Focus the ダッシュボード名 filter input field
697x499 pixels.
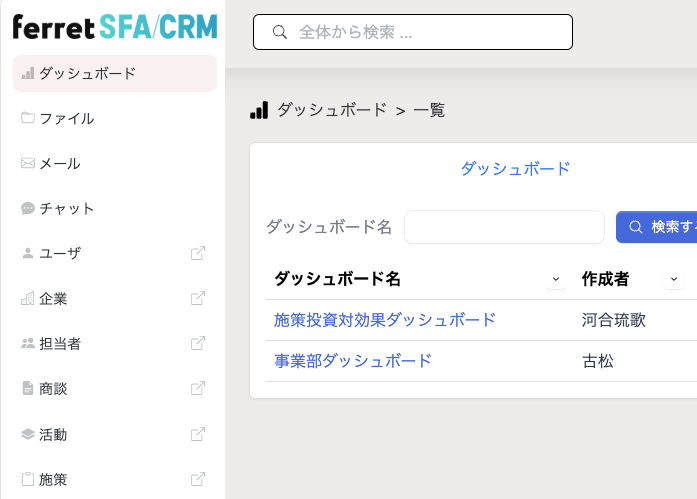click(x=505, y=227)
